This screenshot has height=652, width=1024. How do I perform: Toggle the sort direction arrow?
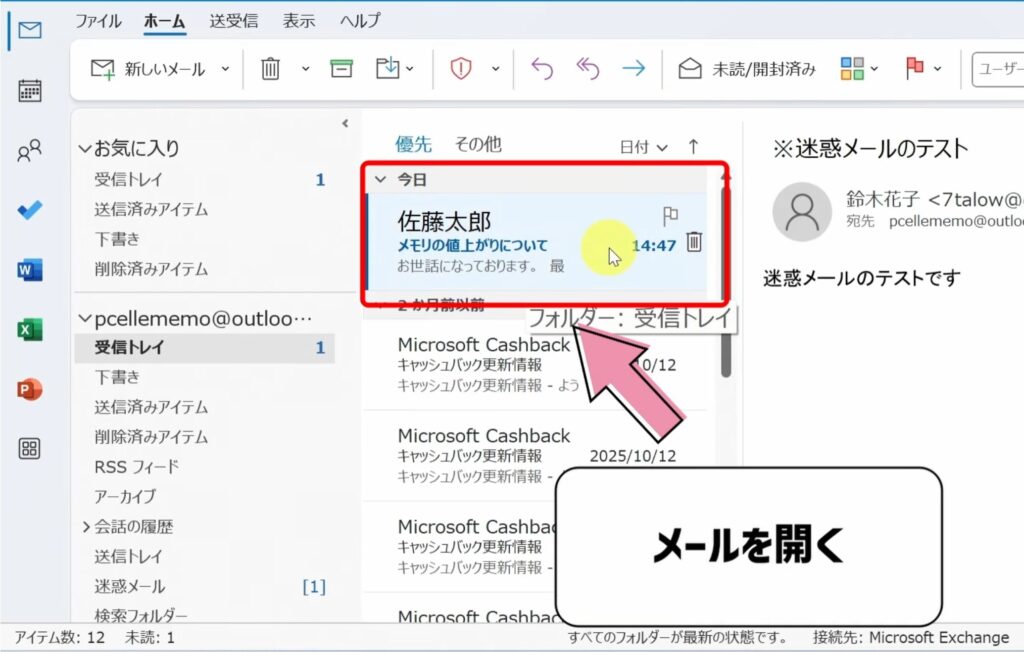click(x=693, y=144)
